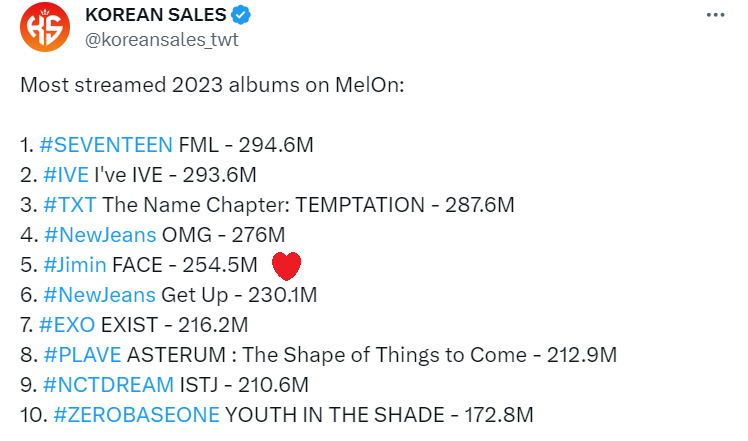Open the KOREAN SALES profile avatar

pyautogui.click(x=45, y=27)
